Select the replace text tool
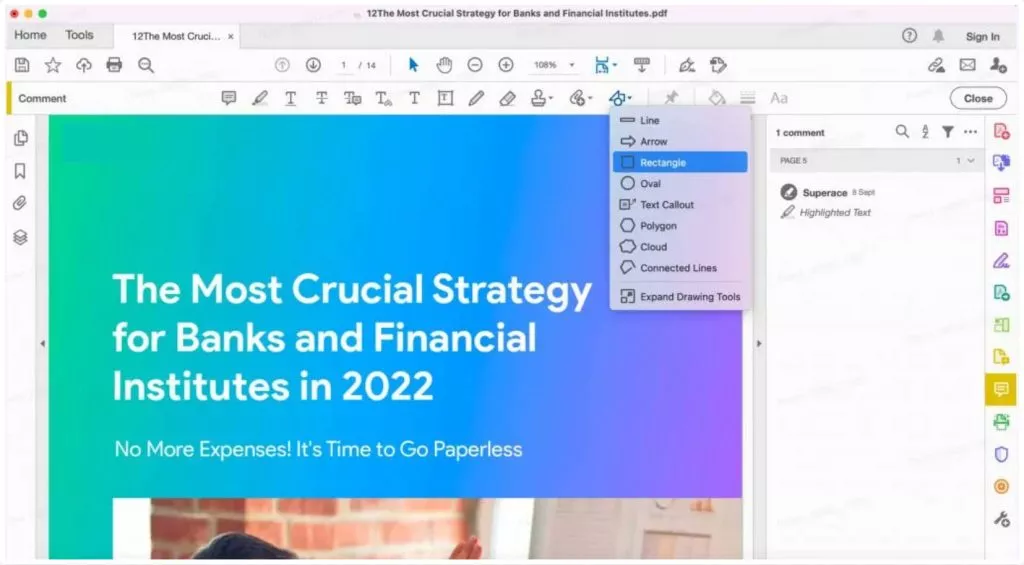Image resolution: width=1024 pixels, height=565 pixels. click(353, 98)
